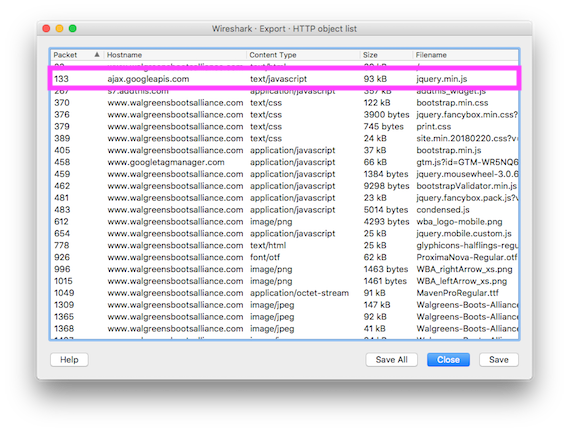The width and height of the screenshot is (569, 432).
Task: Select the 5014 bytes size cell
Action: [386, 210]
